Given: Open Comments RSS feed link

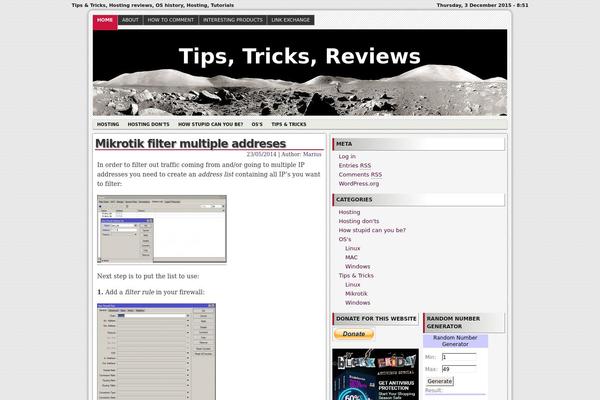Looking at the screenshot, I should point(360,175).
